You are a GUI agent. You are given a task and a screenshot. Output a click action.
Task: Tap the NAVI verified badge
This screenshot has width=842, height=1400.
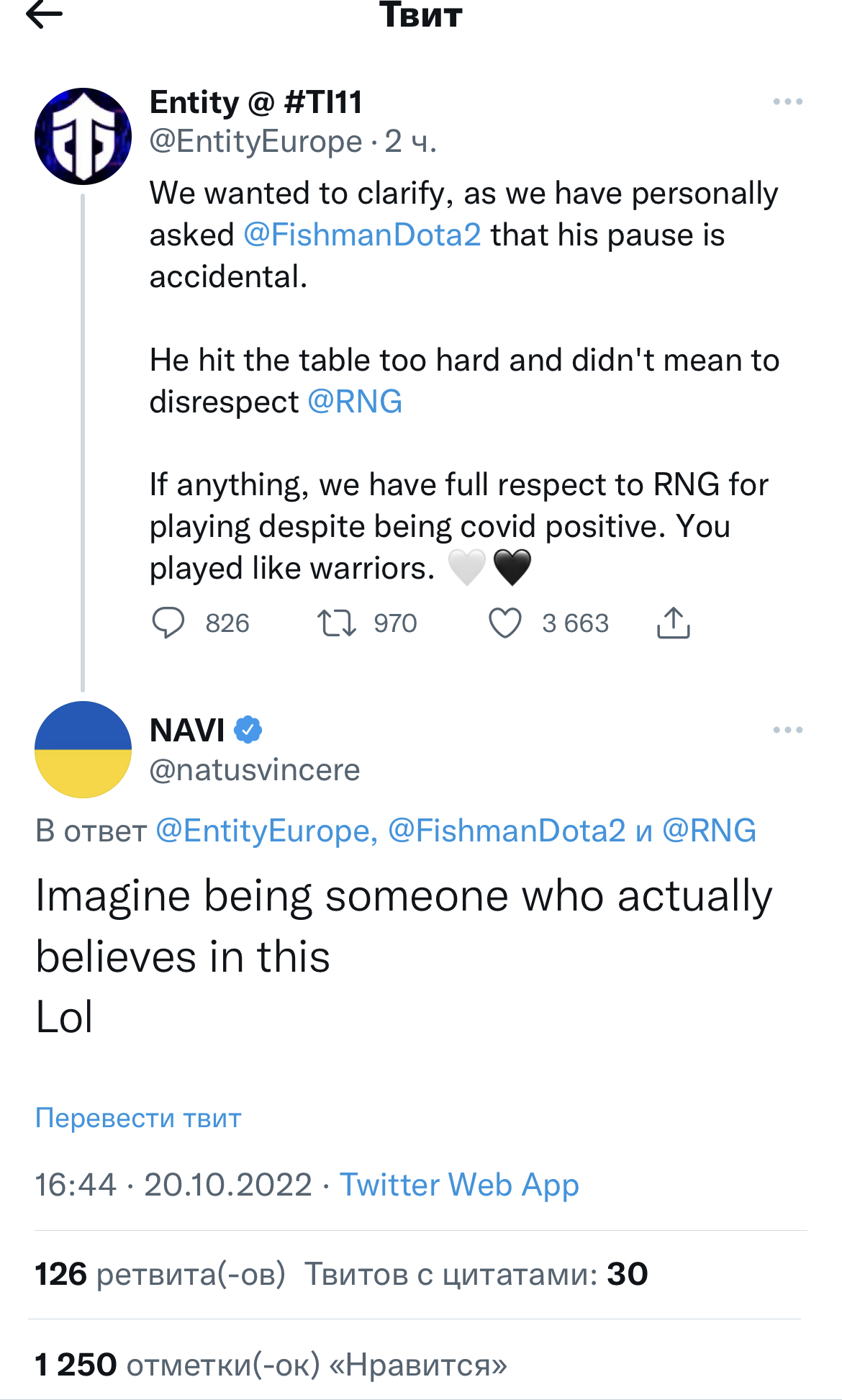pyautogui.click(x=248, y=730)
